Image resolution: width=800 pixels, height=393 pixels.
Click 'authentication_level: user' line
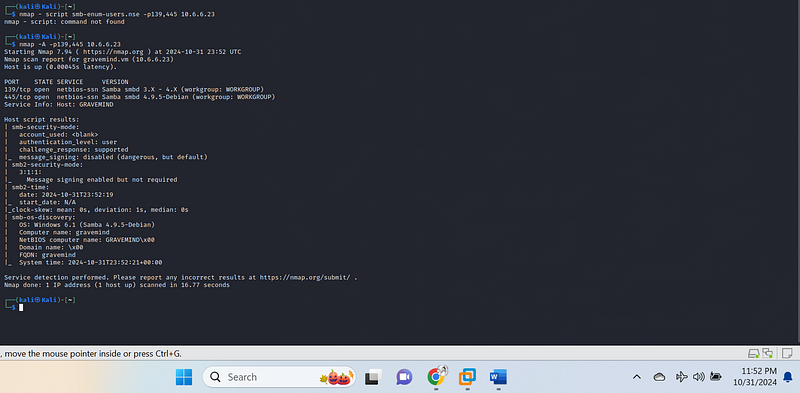tap(68, 142)
